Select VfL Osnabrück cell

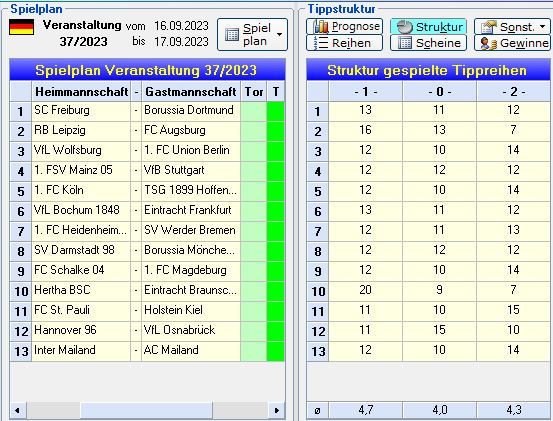click(x=191, y=331)
